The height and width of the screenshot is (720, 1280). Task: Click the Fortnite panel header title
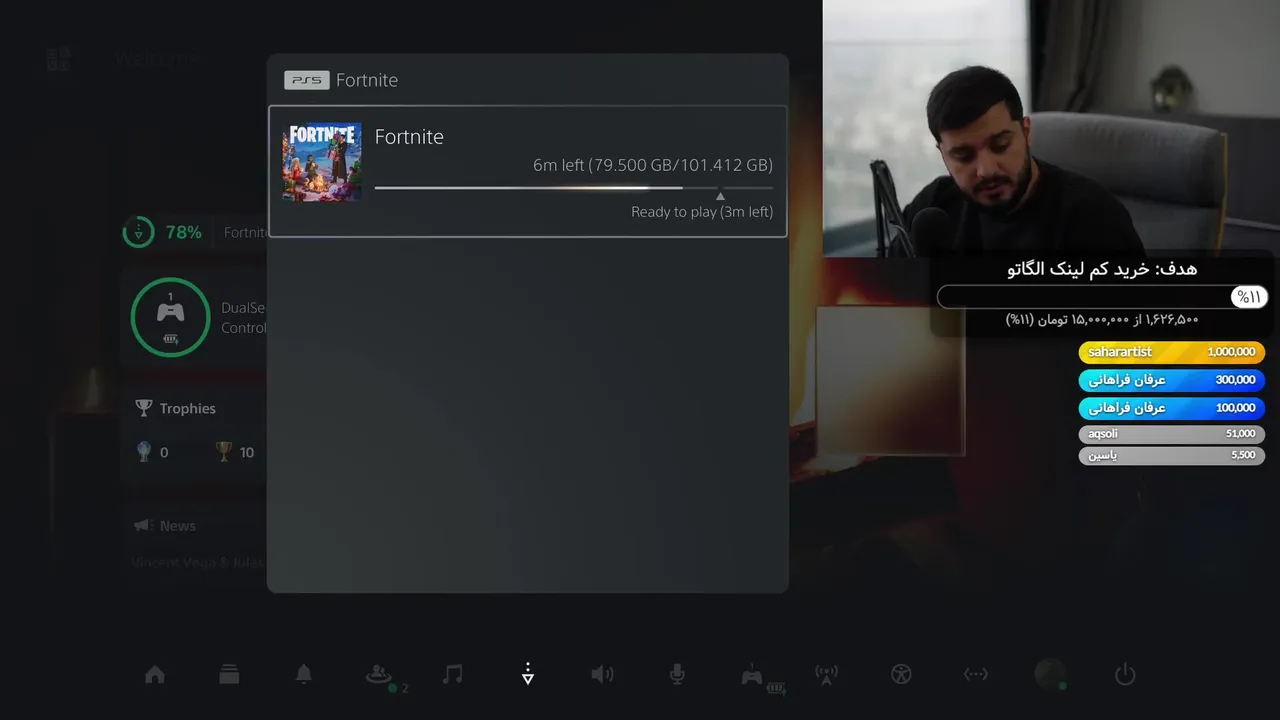[x=367, y=80]
